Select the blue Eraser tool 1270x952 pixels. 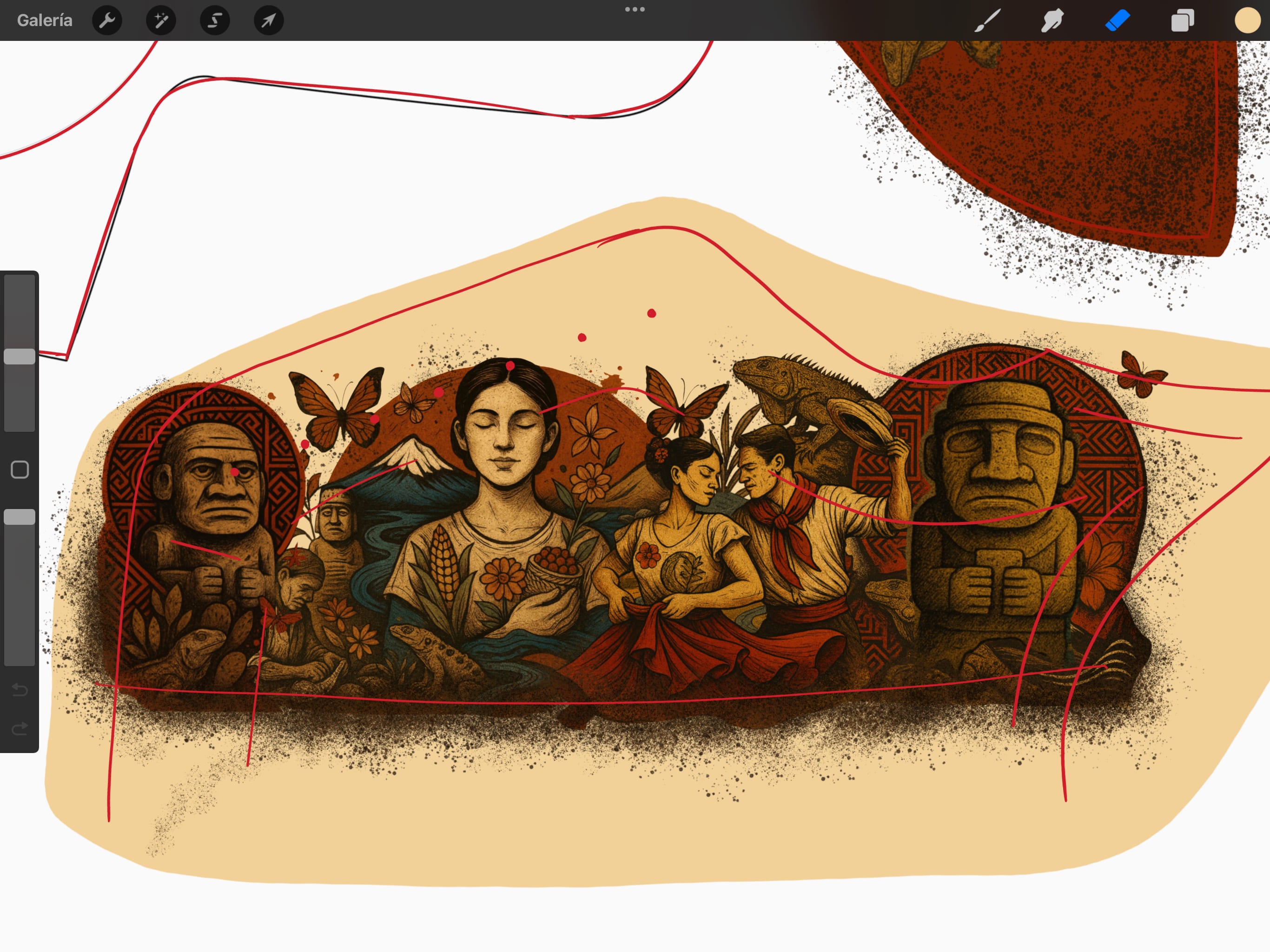coord(1117,20)
